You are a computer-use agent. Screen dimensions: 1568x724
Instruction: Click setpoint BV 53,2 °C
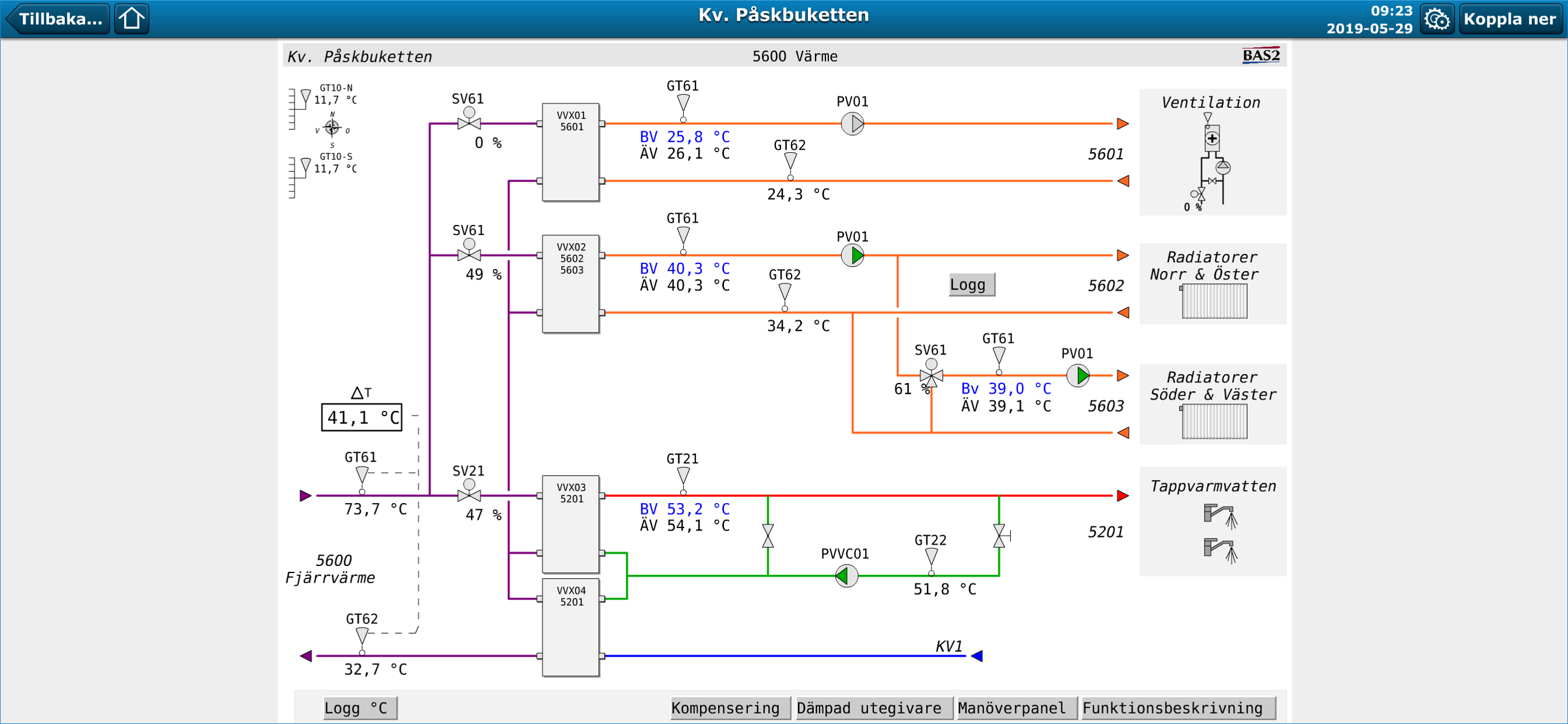(685, 509)
